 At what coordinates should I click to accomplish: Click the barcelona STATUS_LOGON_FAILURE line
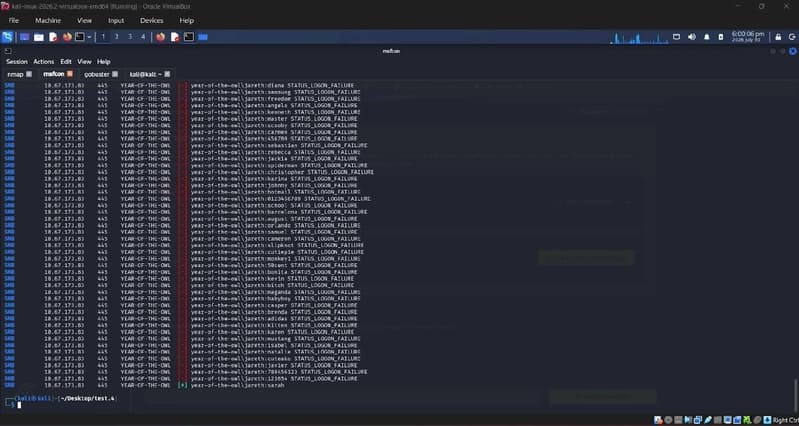point(186,212)
